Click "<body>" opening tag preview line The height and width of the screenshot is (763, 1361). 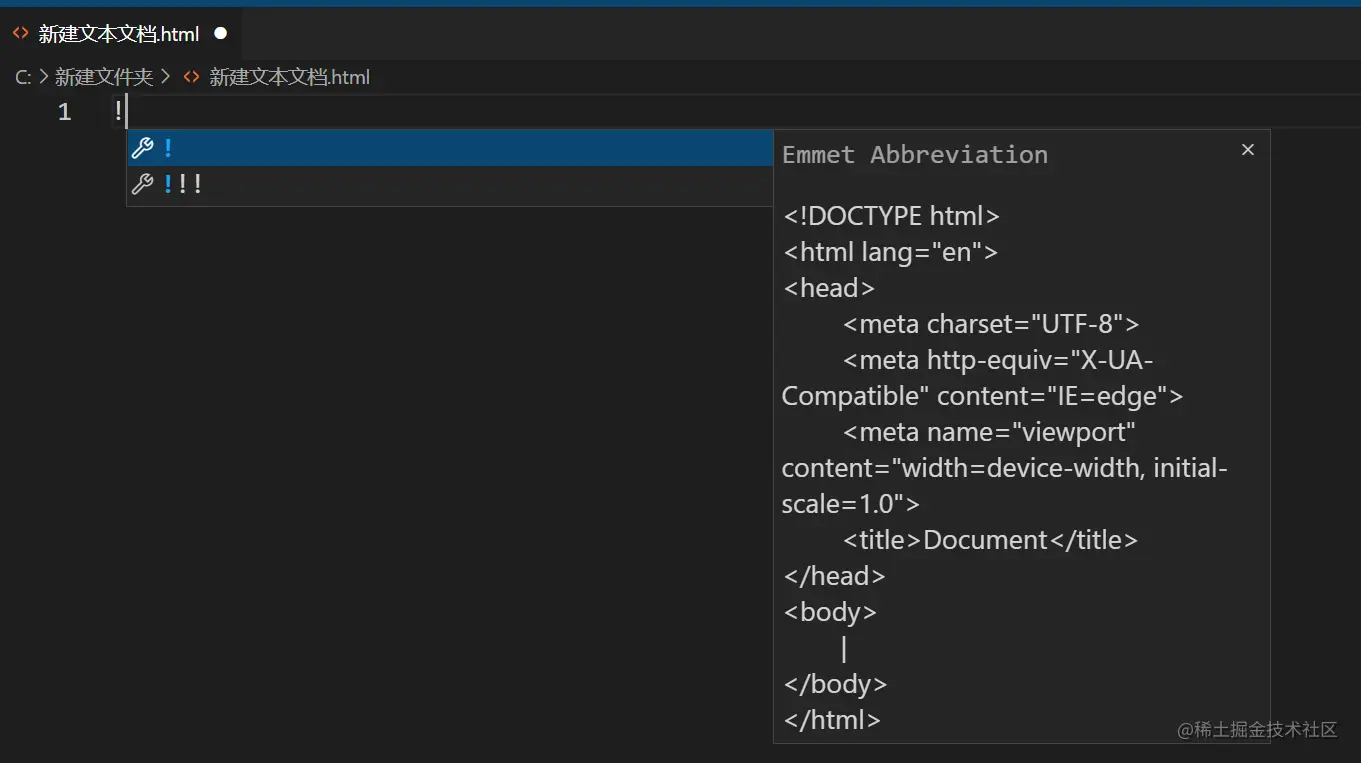point(830,612)
